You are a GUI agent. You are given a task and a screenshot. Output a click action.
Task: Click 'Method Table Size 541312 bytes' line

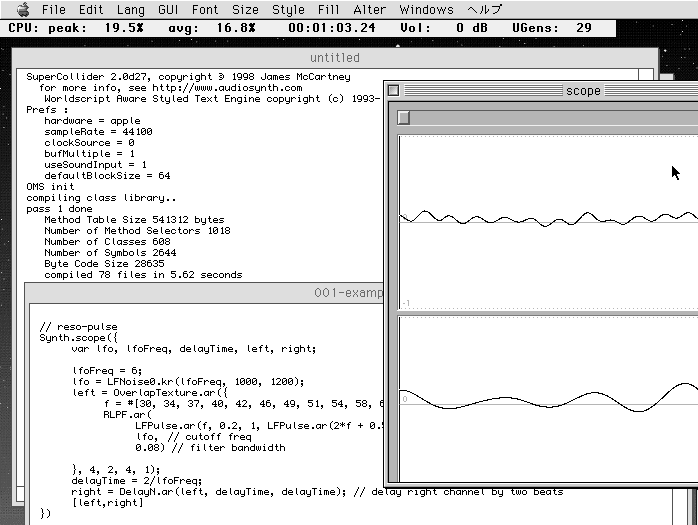(134, 220)
